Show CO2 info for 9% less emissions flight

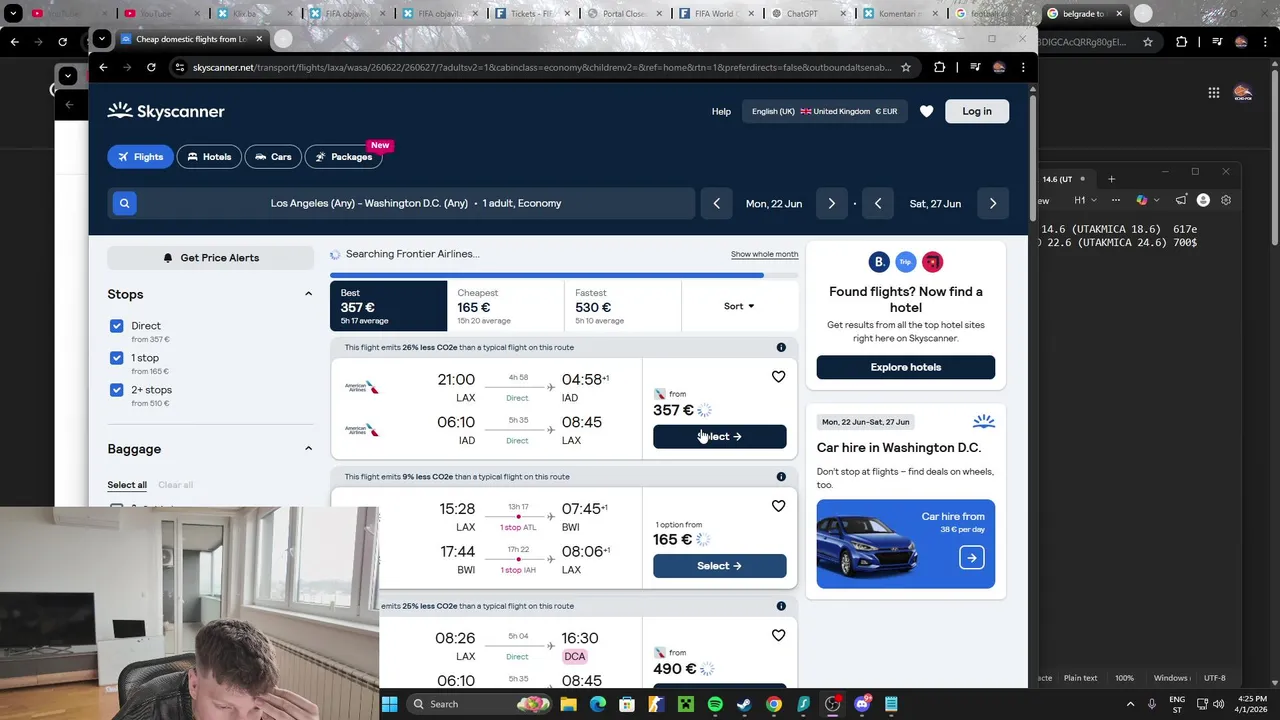point(781,476)
